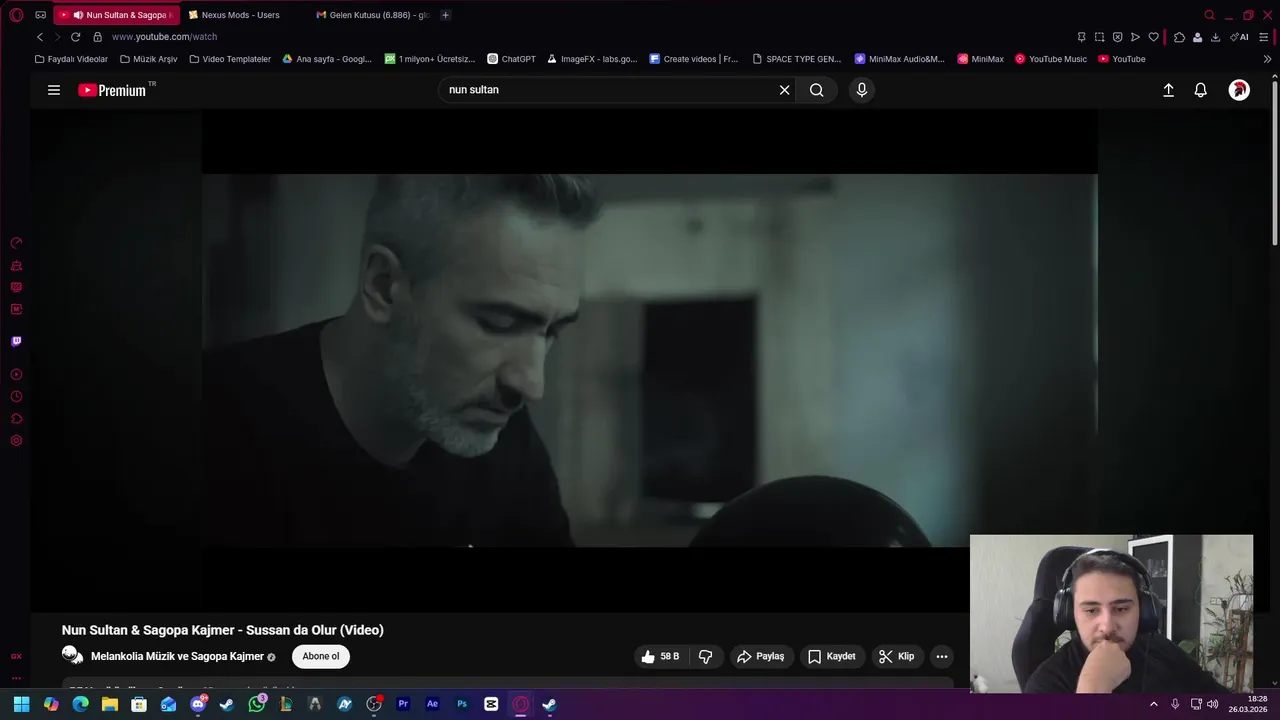Click the address bar URL
Viewport: 1280px width, 720px height.
[164, 37]
